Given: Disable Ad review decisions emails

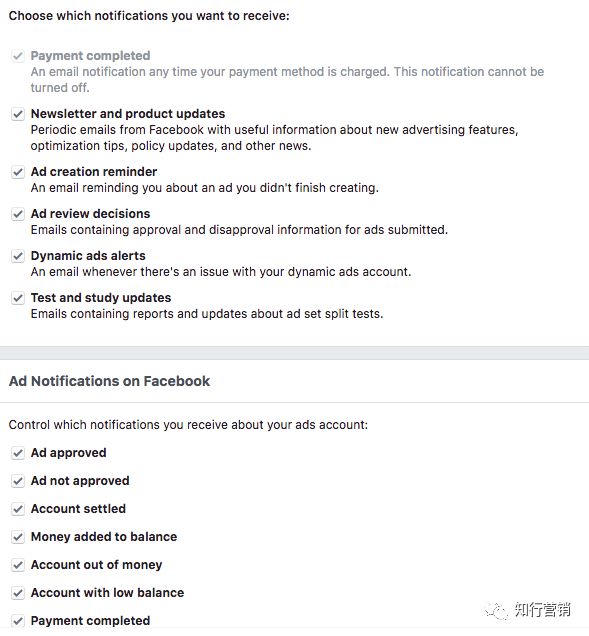Looking at the screenshot, I should coord(18,214).
